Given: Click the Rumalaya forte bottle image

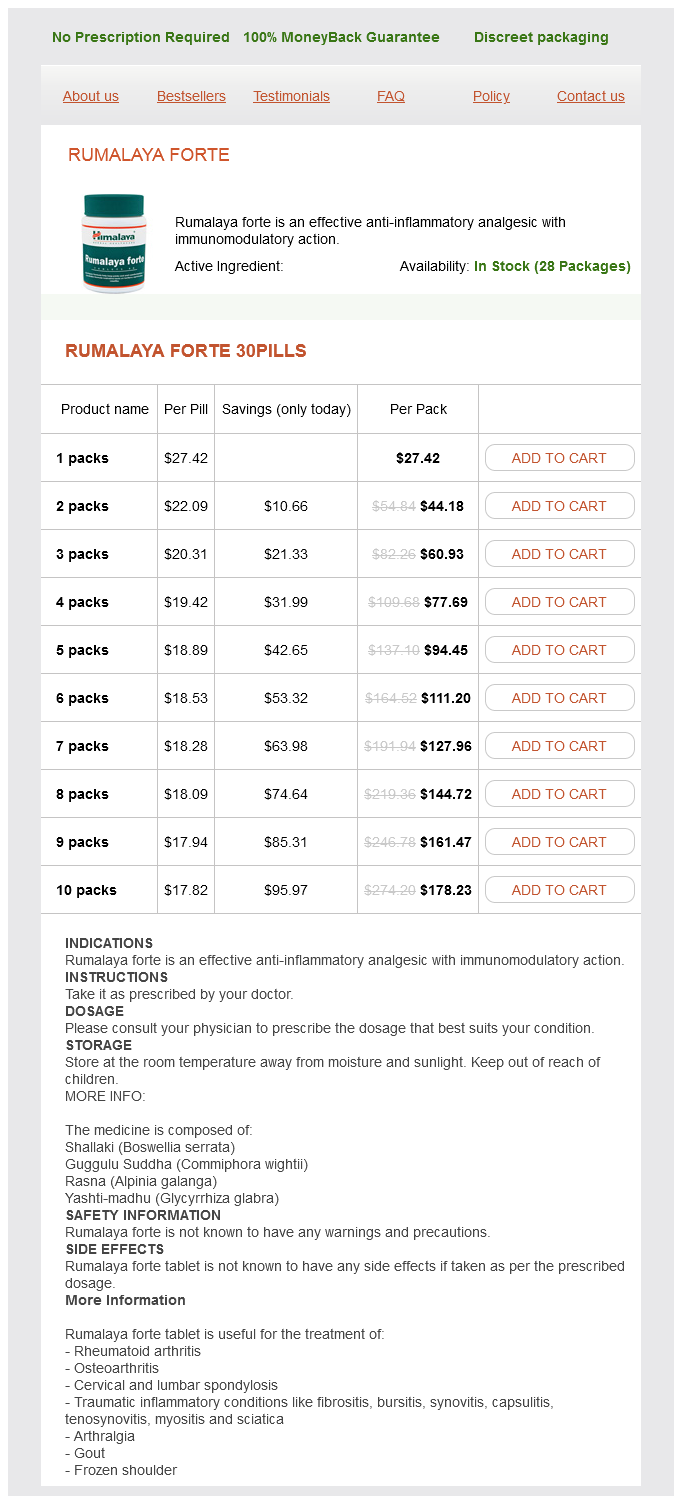Looking at the screenshot, I should (113, 243).
